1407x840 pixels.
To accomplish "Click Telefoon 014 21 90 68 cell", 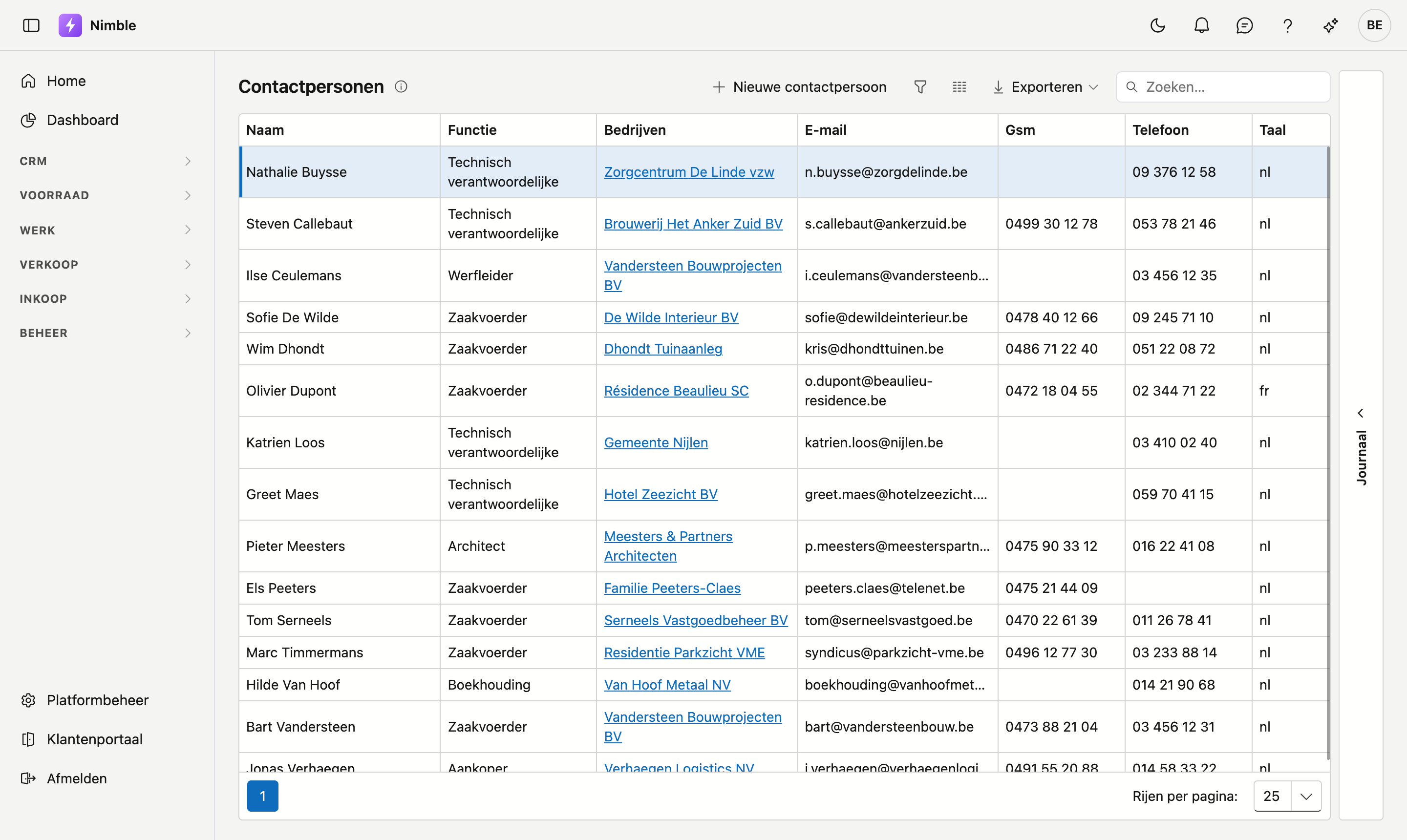I will coord(1188,685).
